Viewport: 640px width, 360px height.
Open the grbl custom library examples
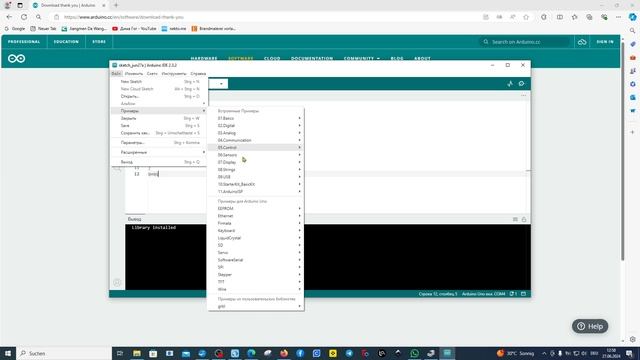tap(256, 307)
